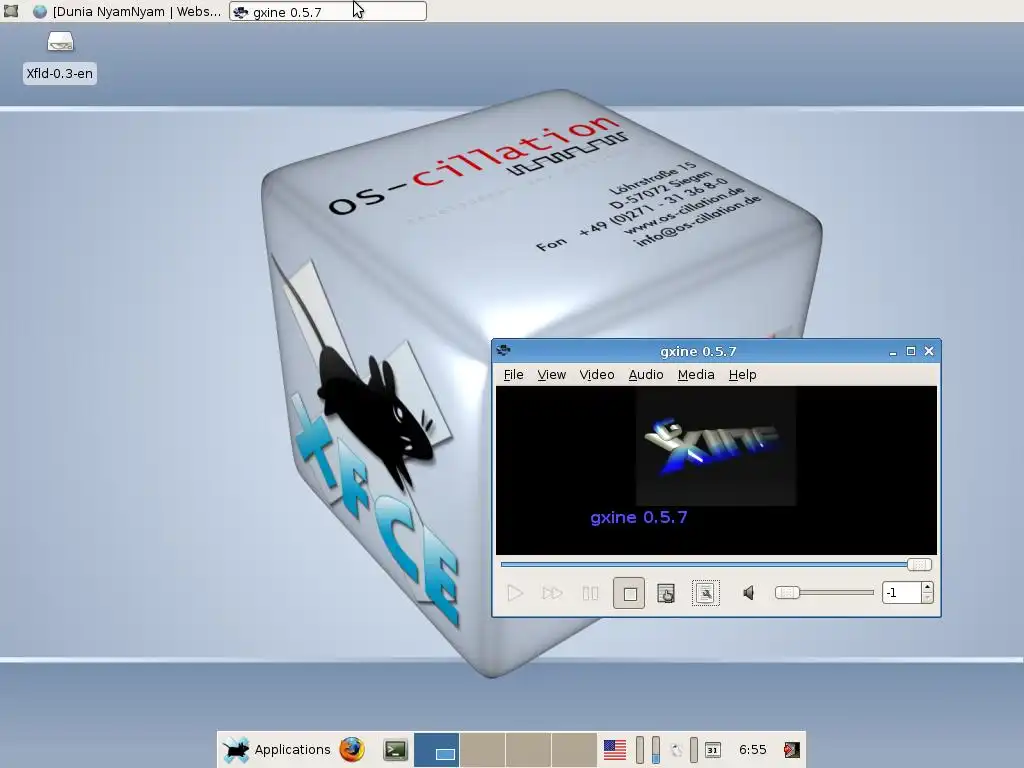Open the calendar icon showing 31
This screenshot has height=768, width=1024.
[712, 750]
